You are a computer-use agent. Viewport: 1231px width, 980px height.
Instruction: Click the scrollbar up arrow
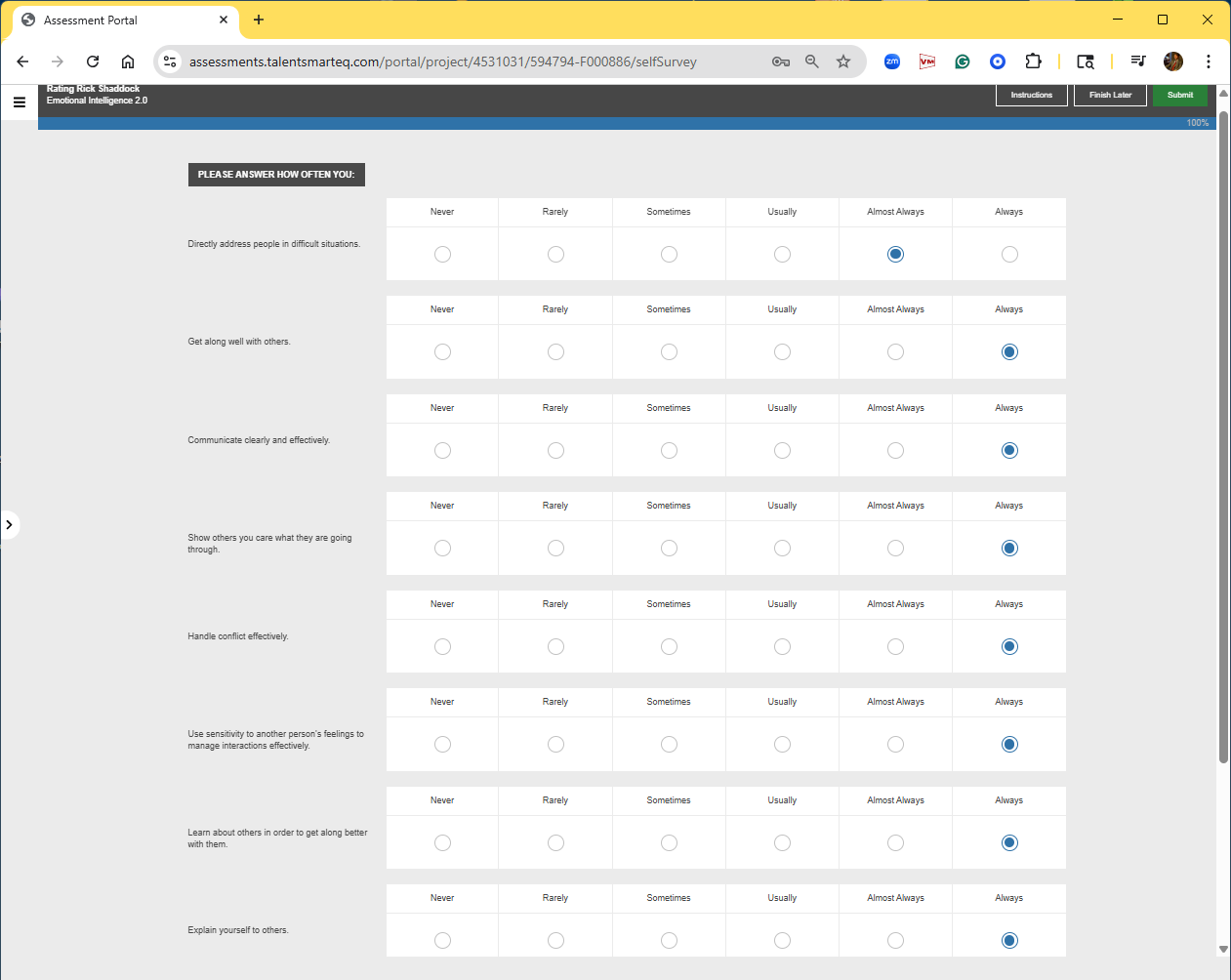coord(1223,92)
